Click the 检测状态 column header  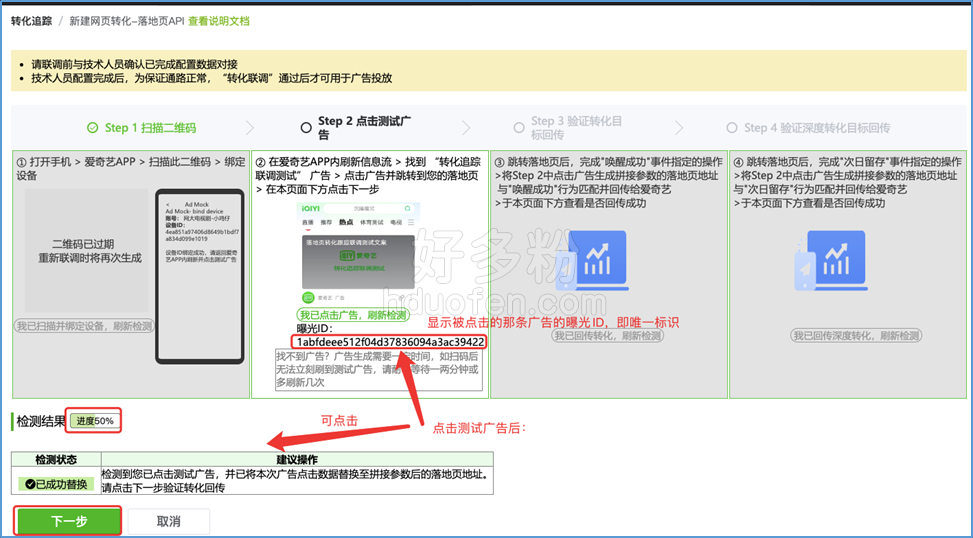click(x=56, y=460)
